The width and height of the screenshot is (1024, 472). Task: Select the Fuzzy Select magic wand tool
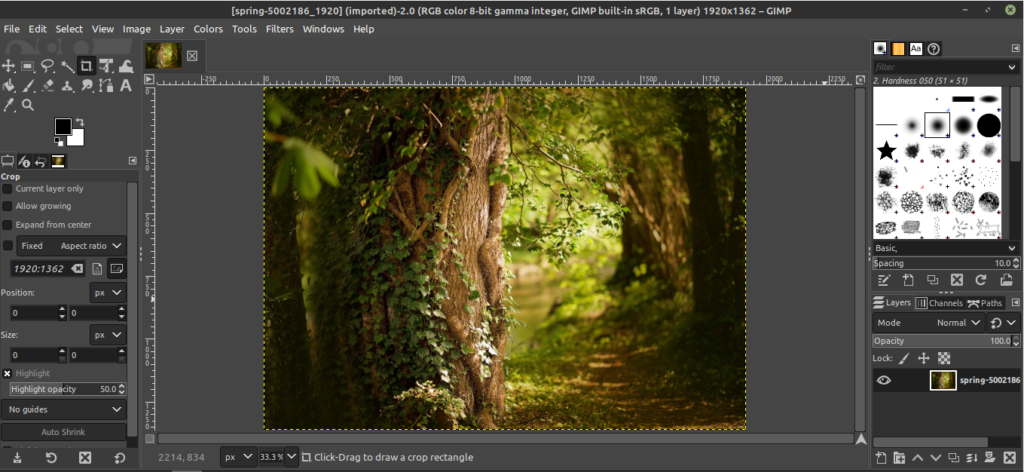click(67, 66)
